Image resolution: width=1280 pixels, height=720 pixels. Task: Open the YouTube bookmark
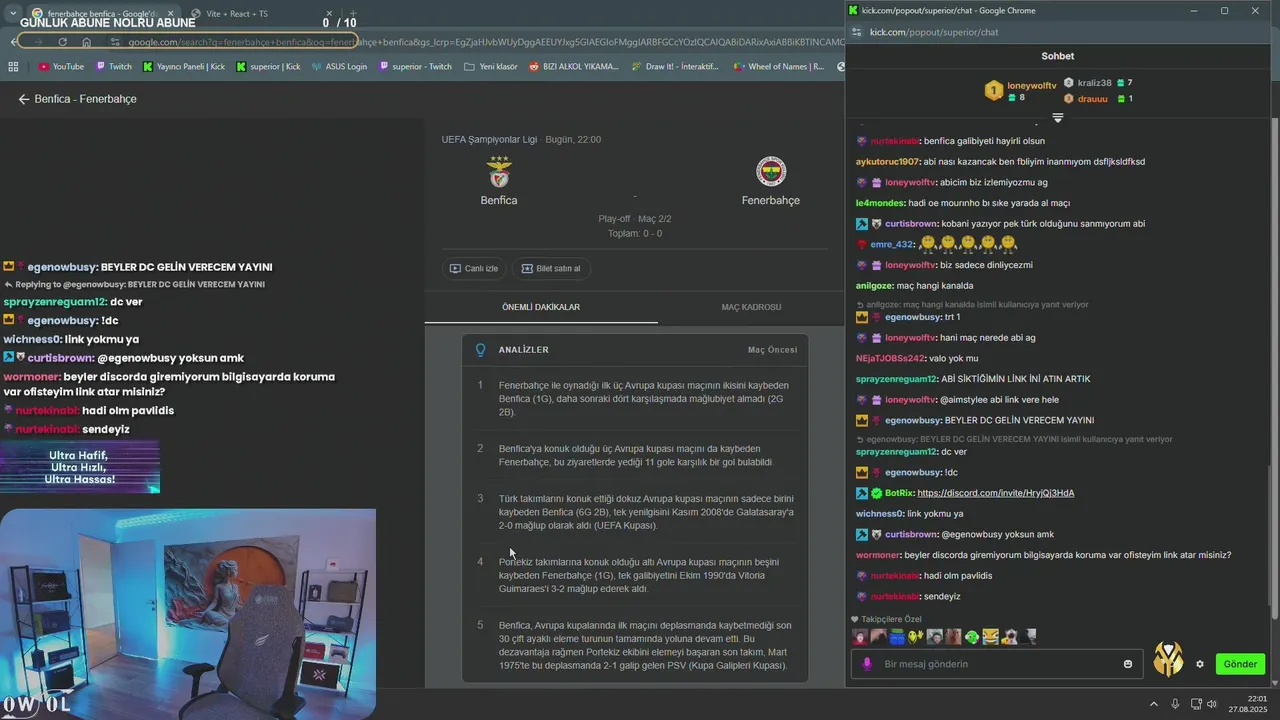[x=61, y=66]
